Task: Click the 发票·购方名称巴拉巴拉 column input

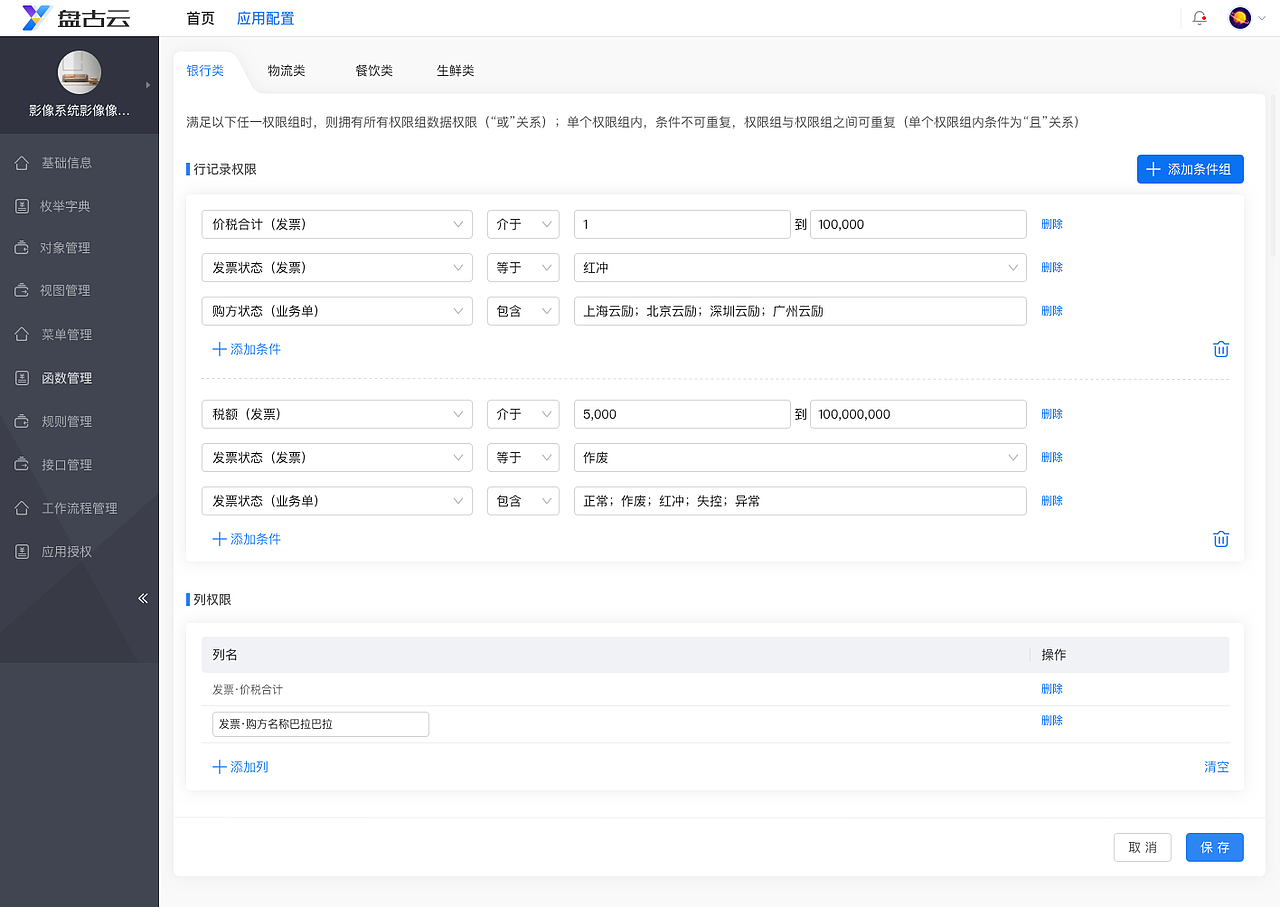Action: [x=320, y=724]
